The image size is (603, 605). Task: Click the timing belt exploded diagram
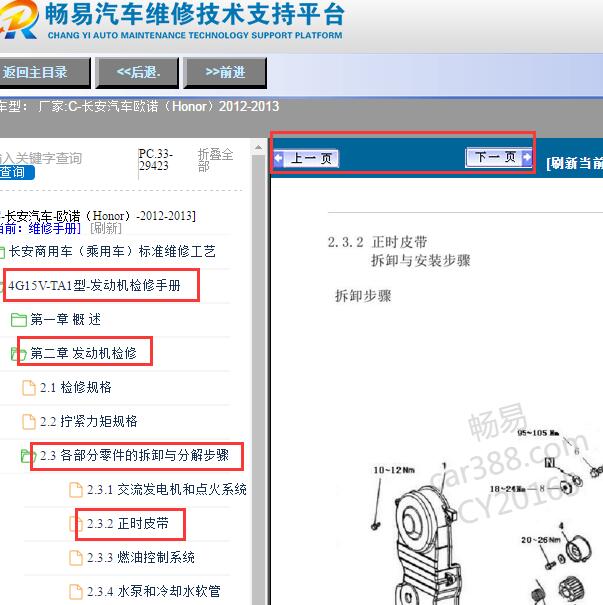[478, 515]
